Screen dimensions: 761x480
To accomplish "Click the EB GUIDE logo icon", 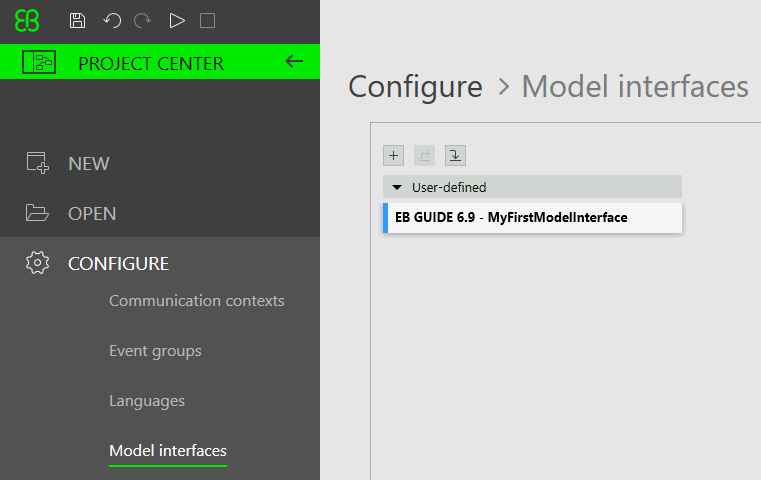I will tap(27, 21).
